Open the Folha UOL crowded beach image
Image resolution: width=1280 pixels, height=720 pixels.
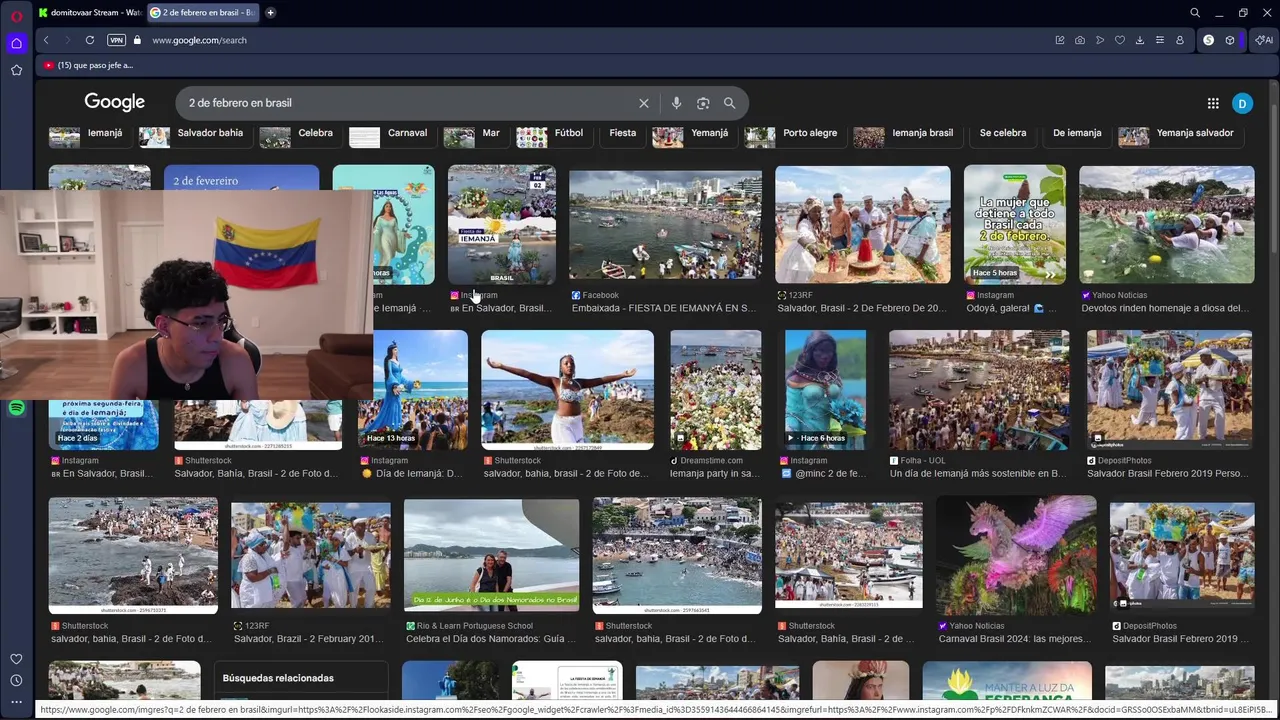click(978, 390)
